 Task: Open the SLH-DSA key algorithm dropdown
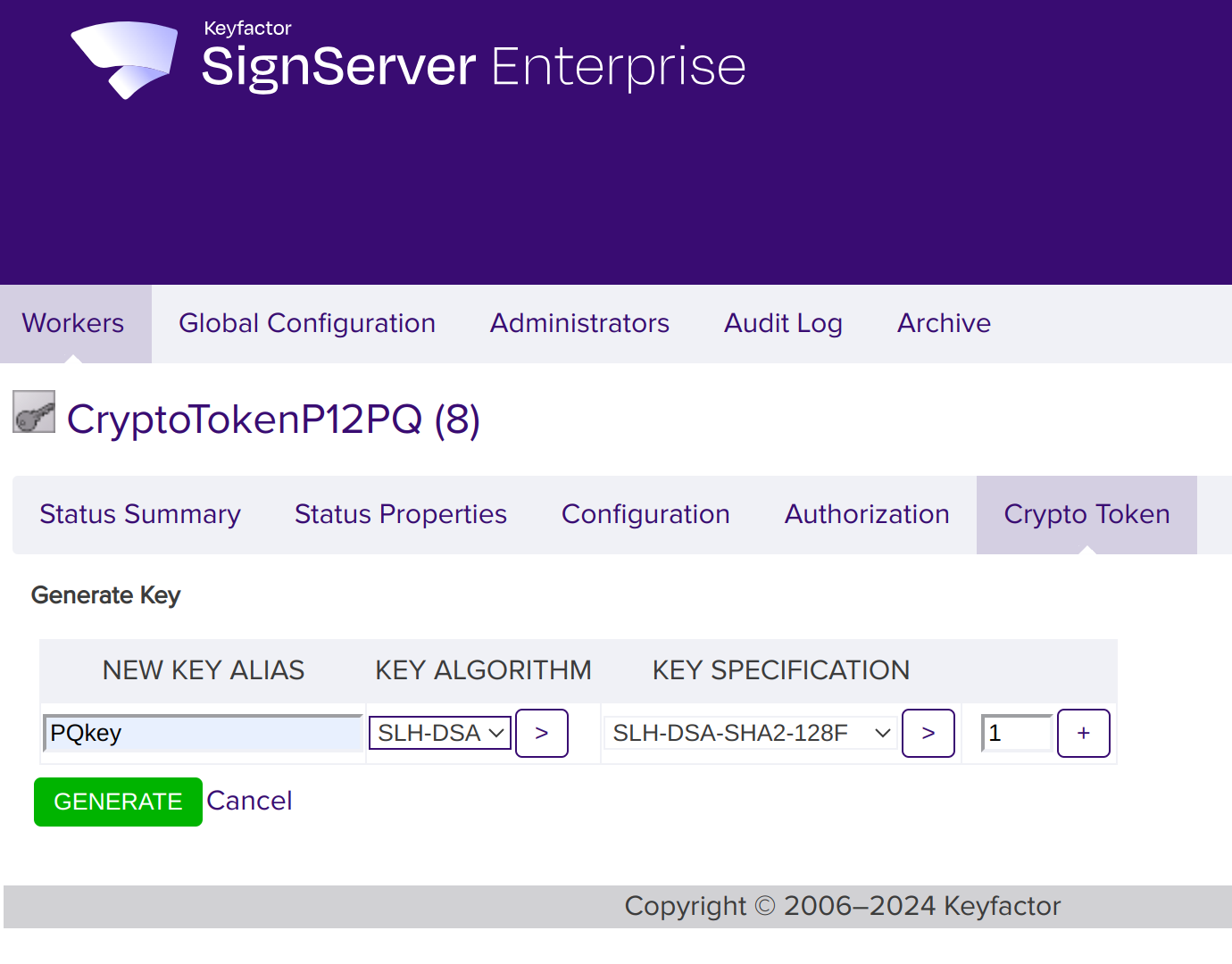[x=439, y=733]
